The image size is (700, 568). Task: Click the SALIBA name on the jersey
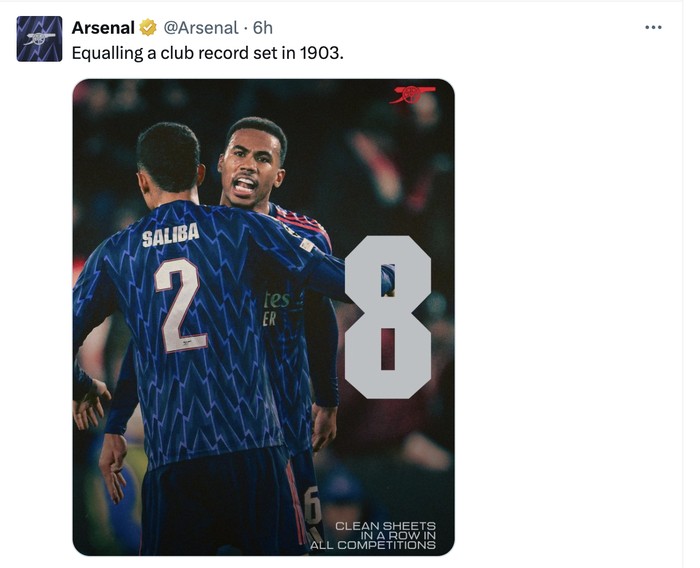(x=171, y=237)
